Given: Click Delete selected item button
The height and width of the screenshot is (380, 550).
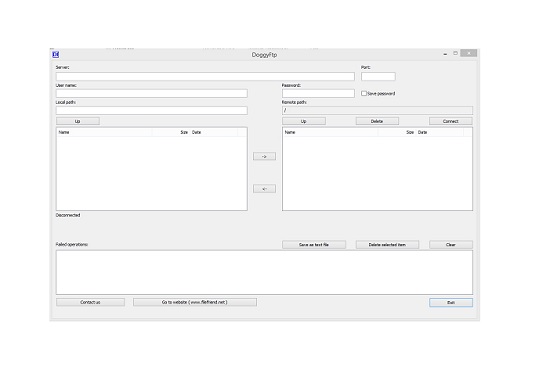Looking at the screenshot, I should click(x=387, y=245).
